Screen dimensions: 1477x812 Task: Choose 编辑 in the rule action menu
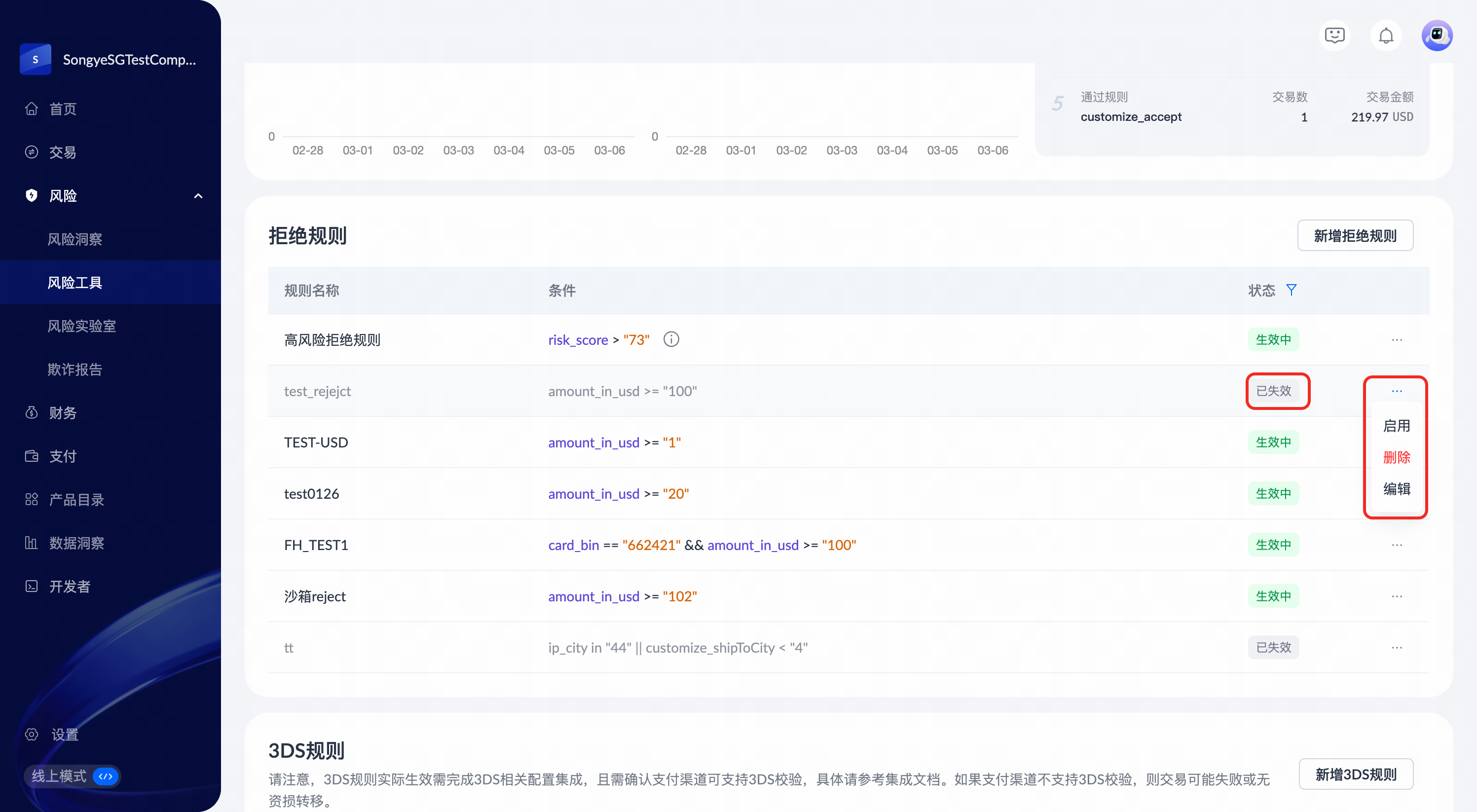[x=1396, y=489]
